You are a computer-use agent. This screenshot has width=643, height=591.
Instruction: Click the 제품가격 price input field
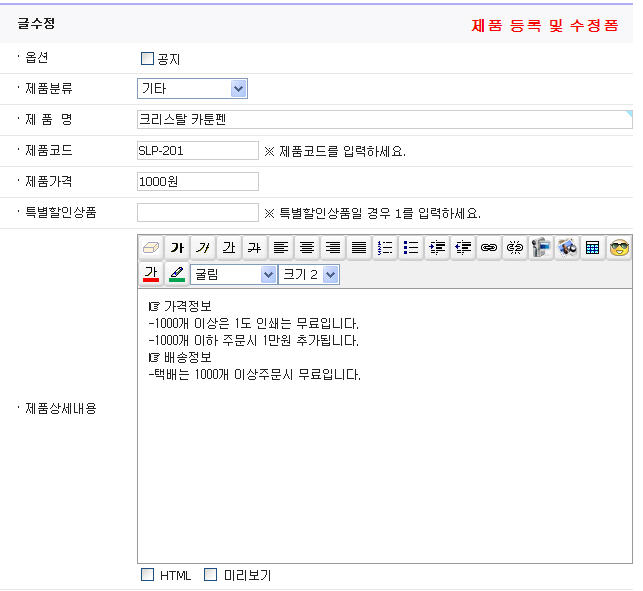(198, 182)
